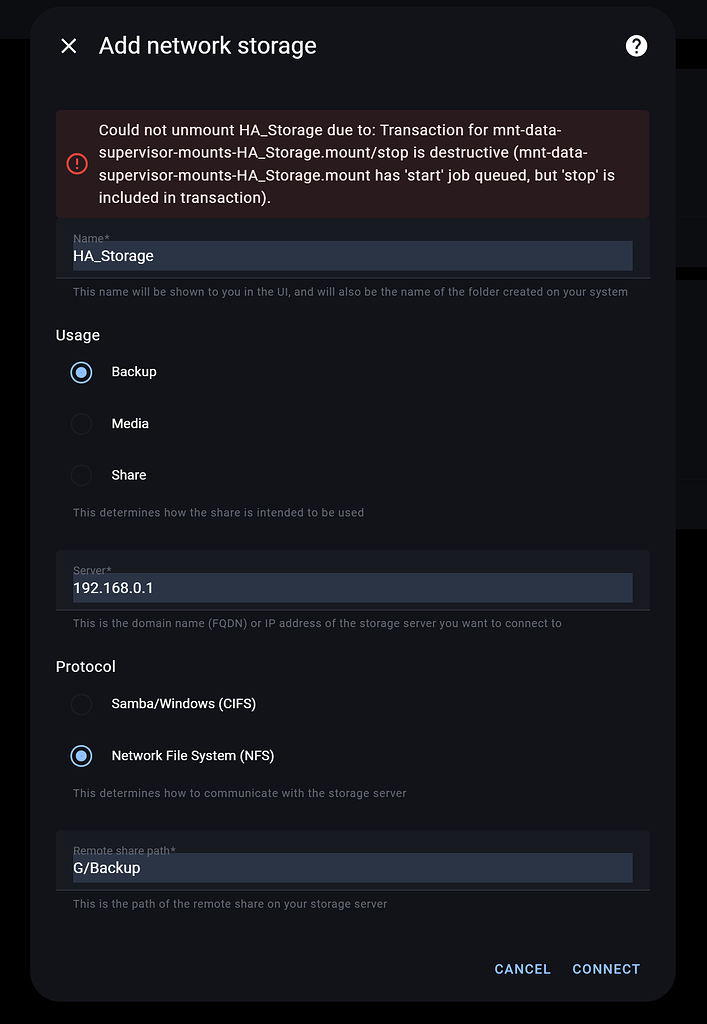The height and width of the screenshot is (1024, 707).
Task: Click the Add network storage title text
Action: [x=207, y=45]
